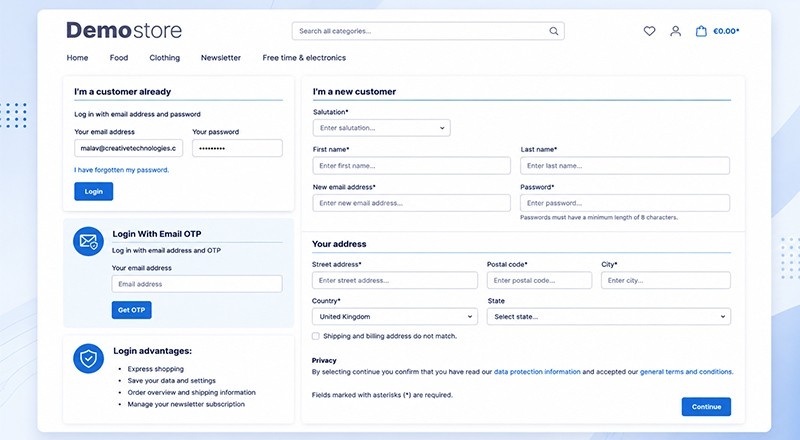Focus the new customer Password field

point(625,203)
